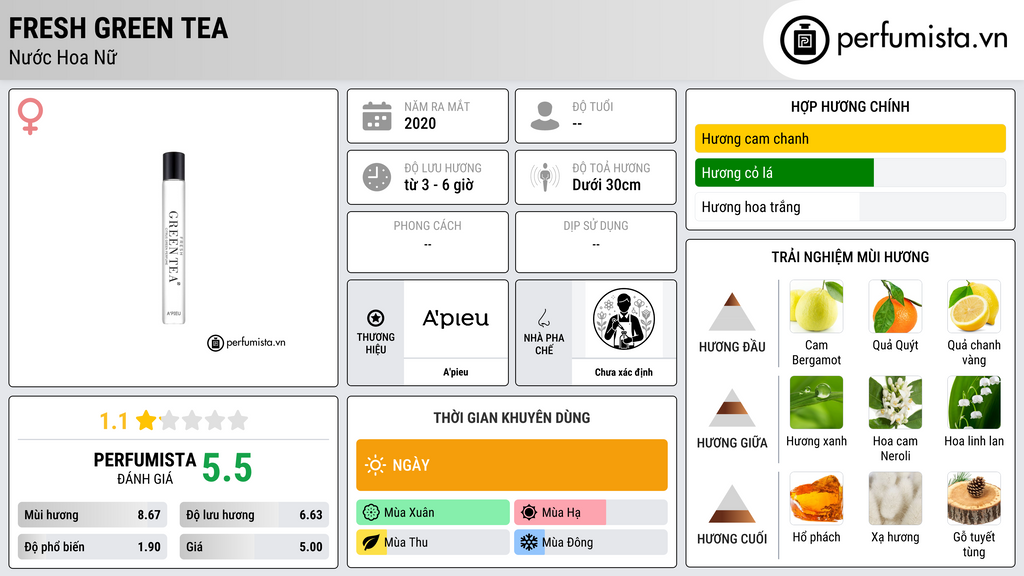Click the Mùa Xuân season bar

[x=433, y=513]
